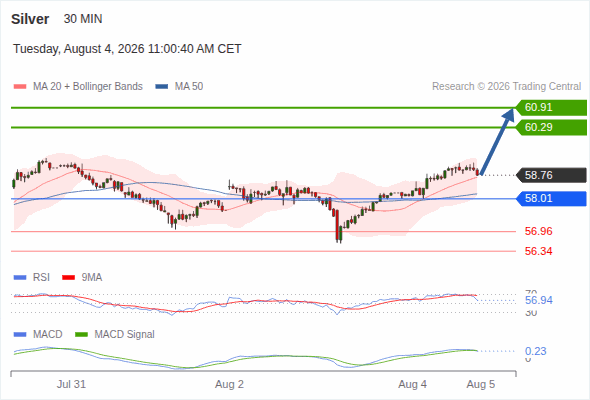
Task: Click the MACD Signal legend swatch
Action: [x=81, y=335]
